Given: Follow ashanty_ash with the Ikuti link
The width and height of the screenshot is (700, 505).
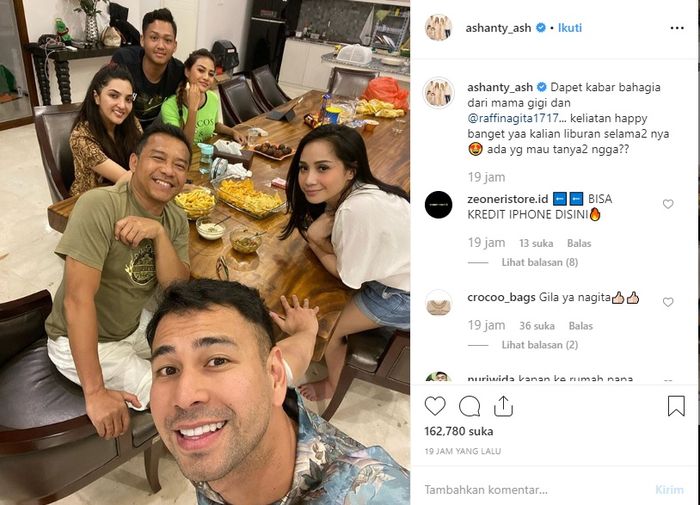Looking at the screenshot, I should (570, 28).
